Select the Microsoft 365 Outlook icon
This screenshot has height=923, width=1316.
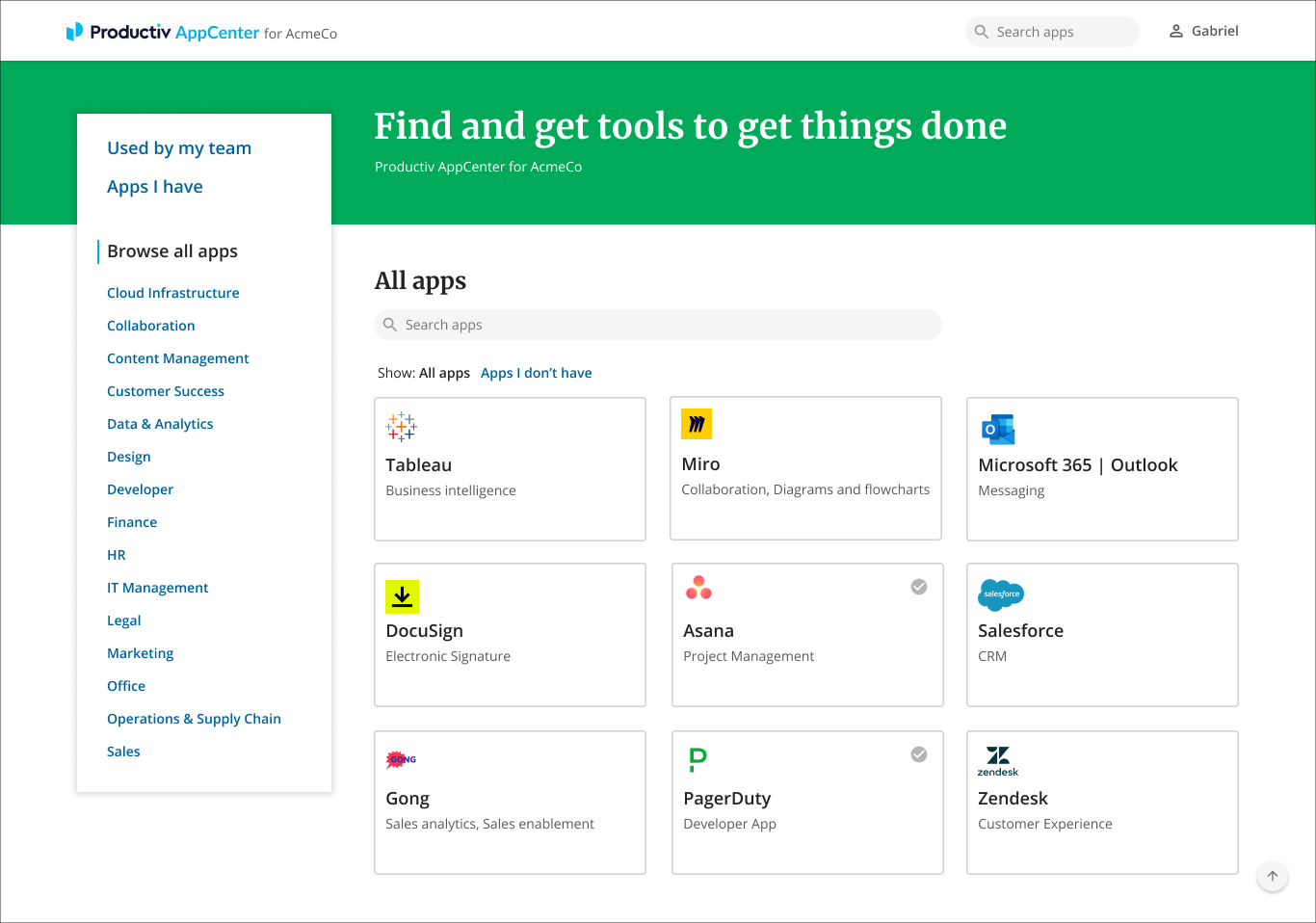coord(998,429)
